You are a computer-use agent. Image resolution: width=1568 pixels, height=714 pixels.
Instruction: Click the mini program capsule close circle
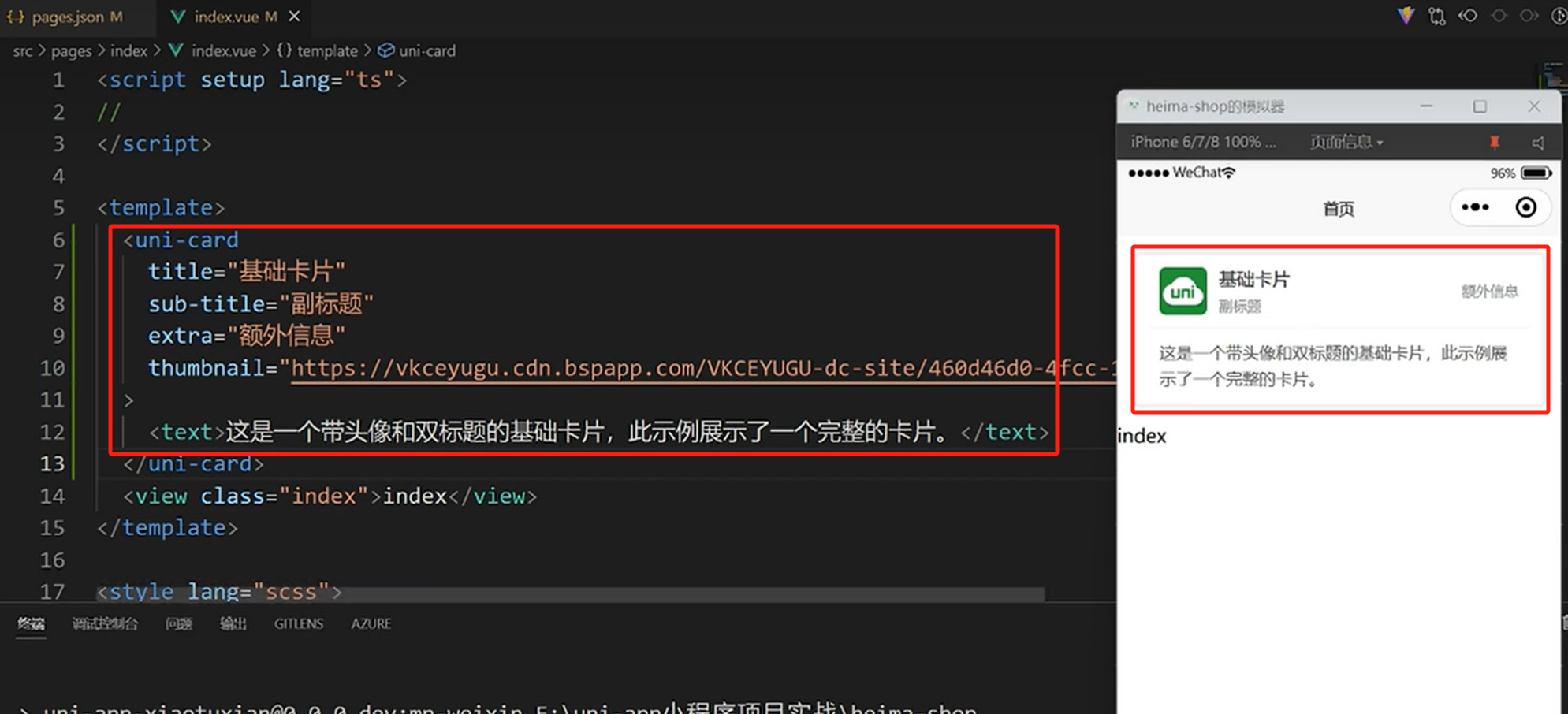(1525, 207)
